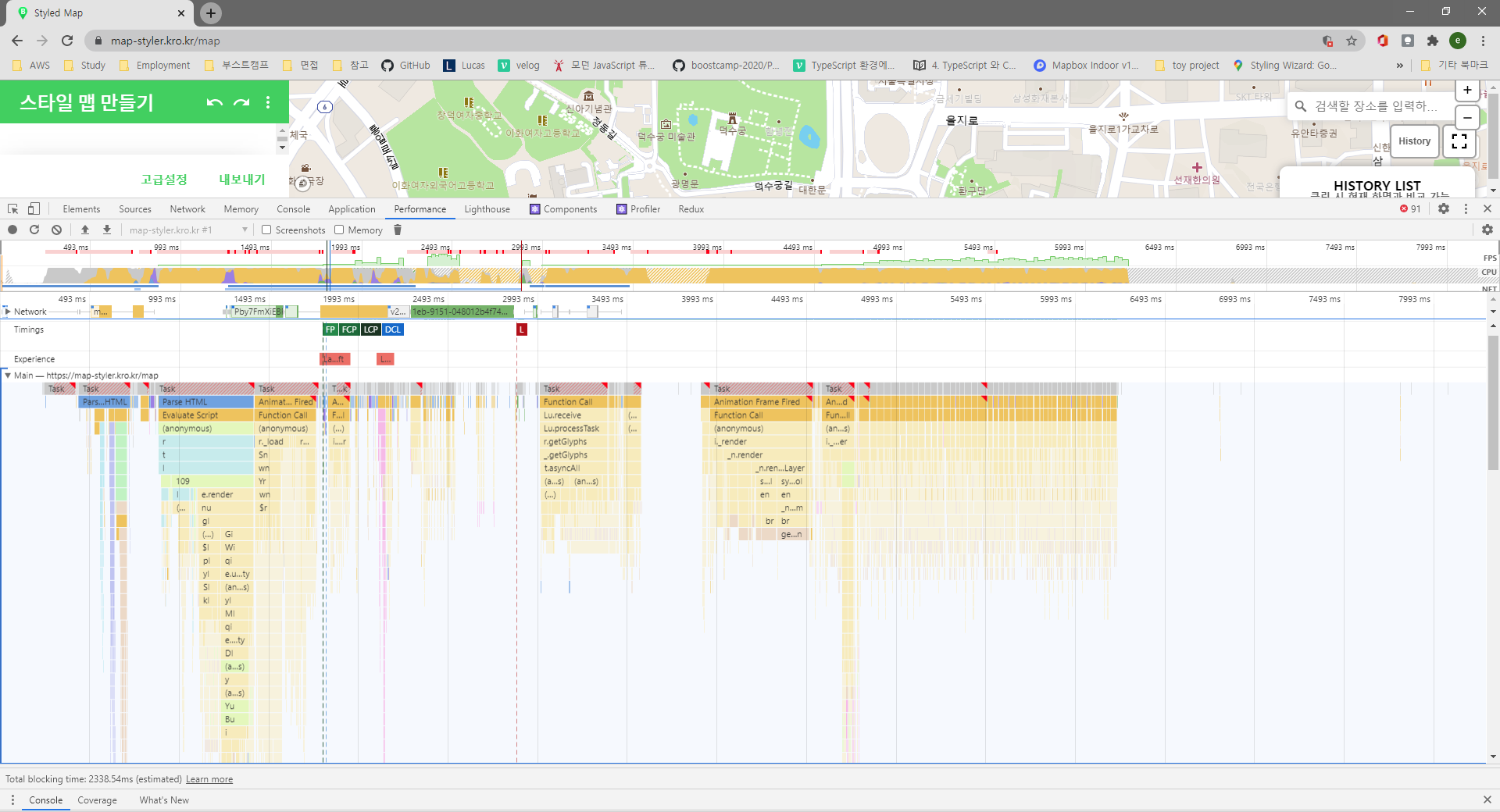Open the 기타 북마크 bookmarks folder
The height and width of the screenshot is (812, 1500).
pos(1454,66)
